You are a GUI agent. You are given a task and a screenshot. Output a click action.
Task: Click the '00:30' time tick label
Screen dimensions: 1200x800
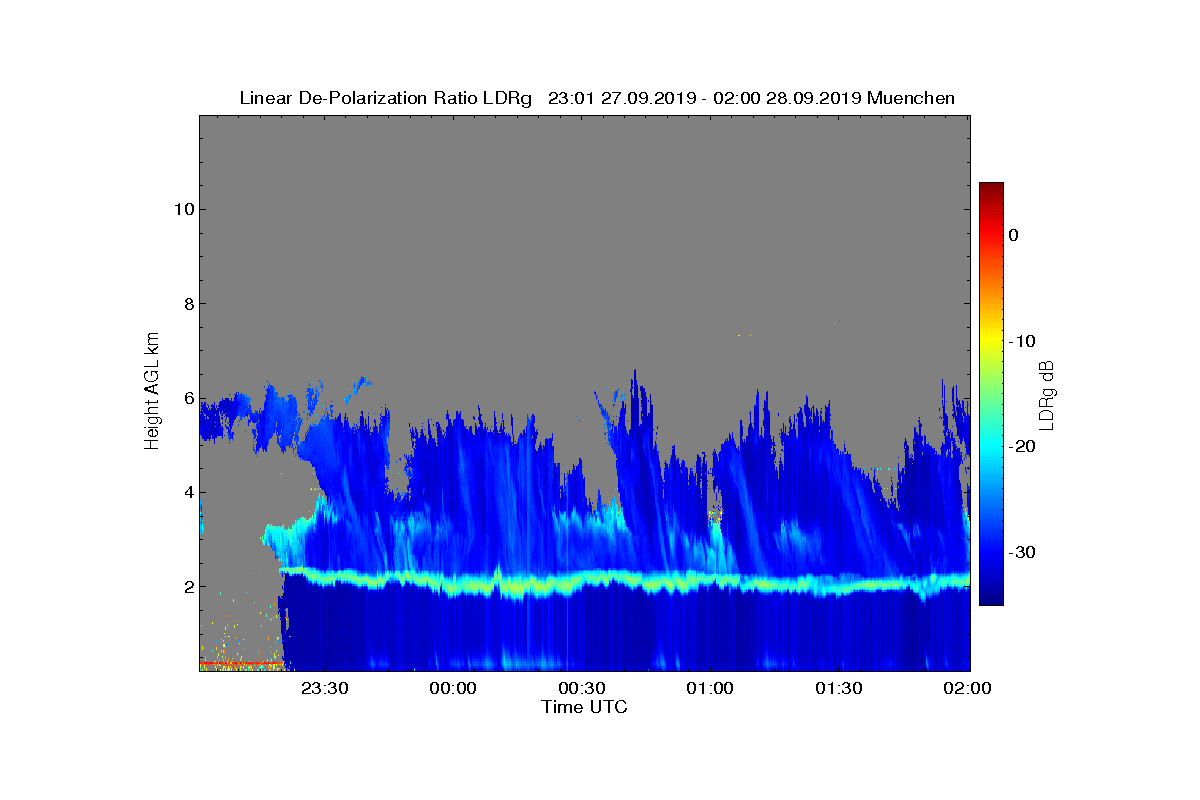(581, 689)
